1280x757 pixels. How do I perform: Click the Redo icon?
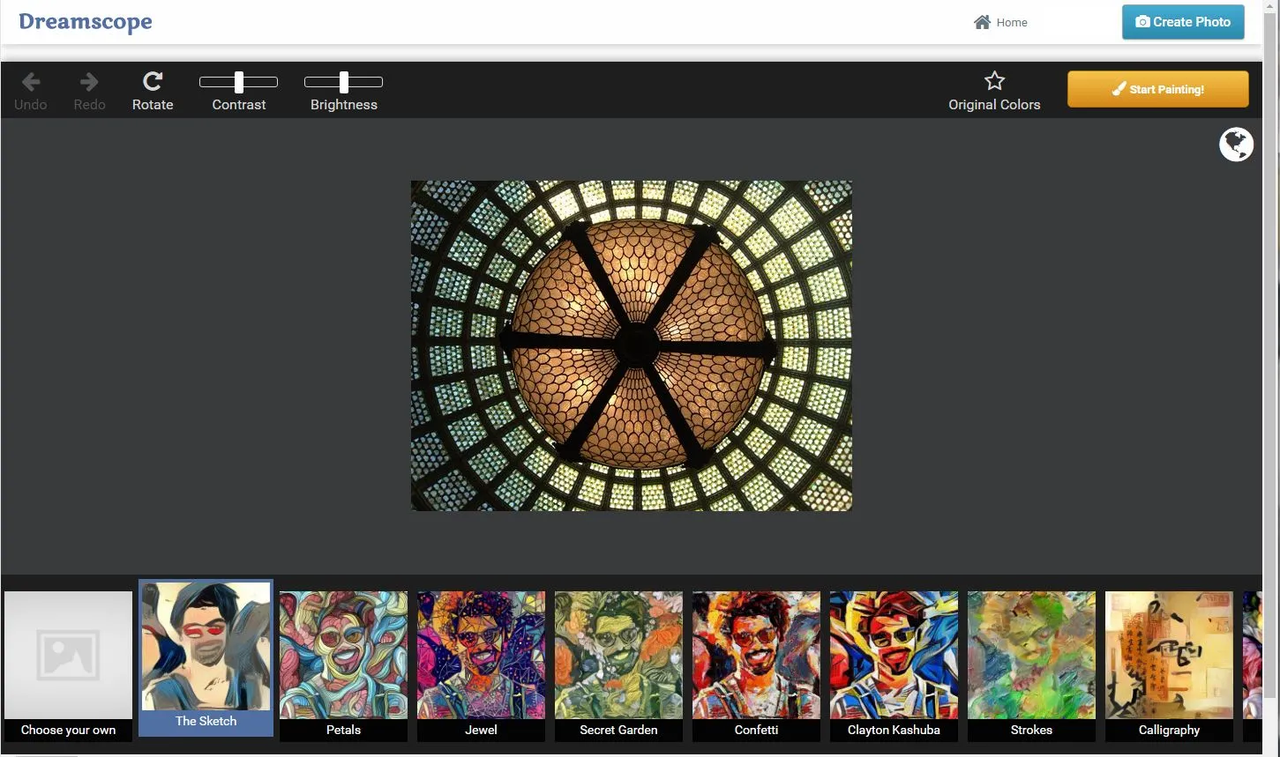[x=89, y=83]
